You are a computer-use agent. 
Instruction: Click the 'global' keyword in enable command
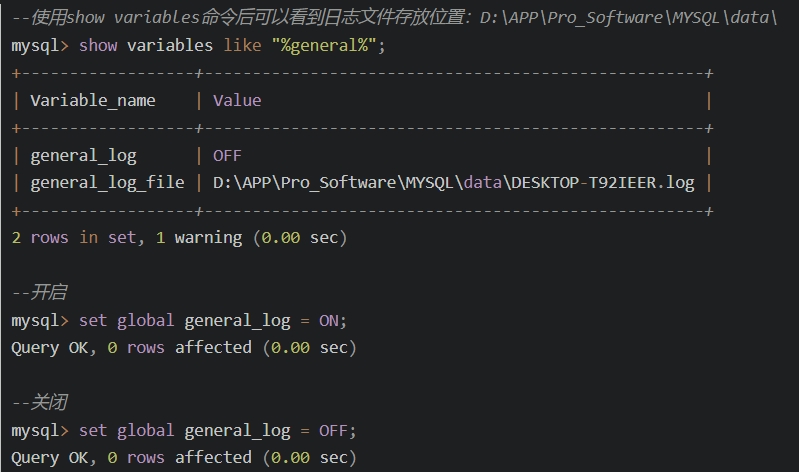(145, 321)
